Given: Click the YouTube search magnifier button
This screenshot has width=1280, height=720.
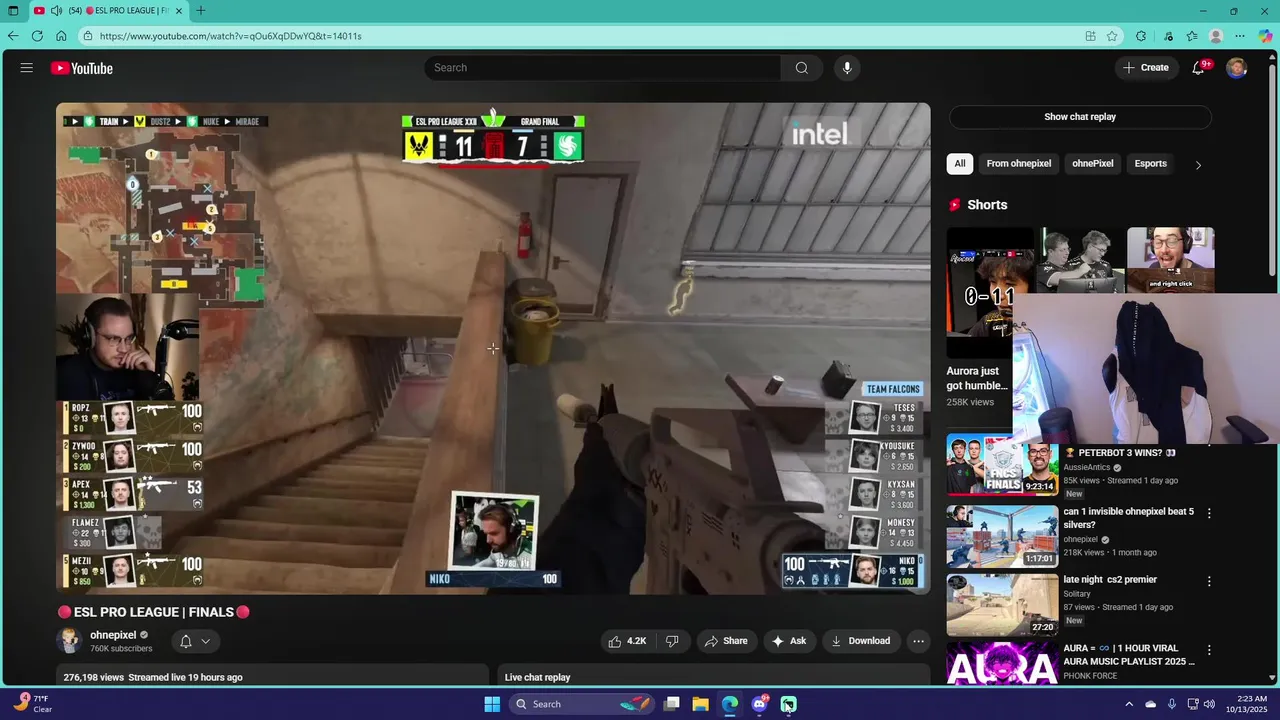Looking at the screenshot, I should pos(802,68).
